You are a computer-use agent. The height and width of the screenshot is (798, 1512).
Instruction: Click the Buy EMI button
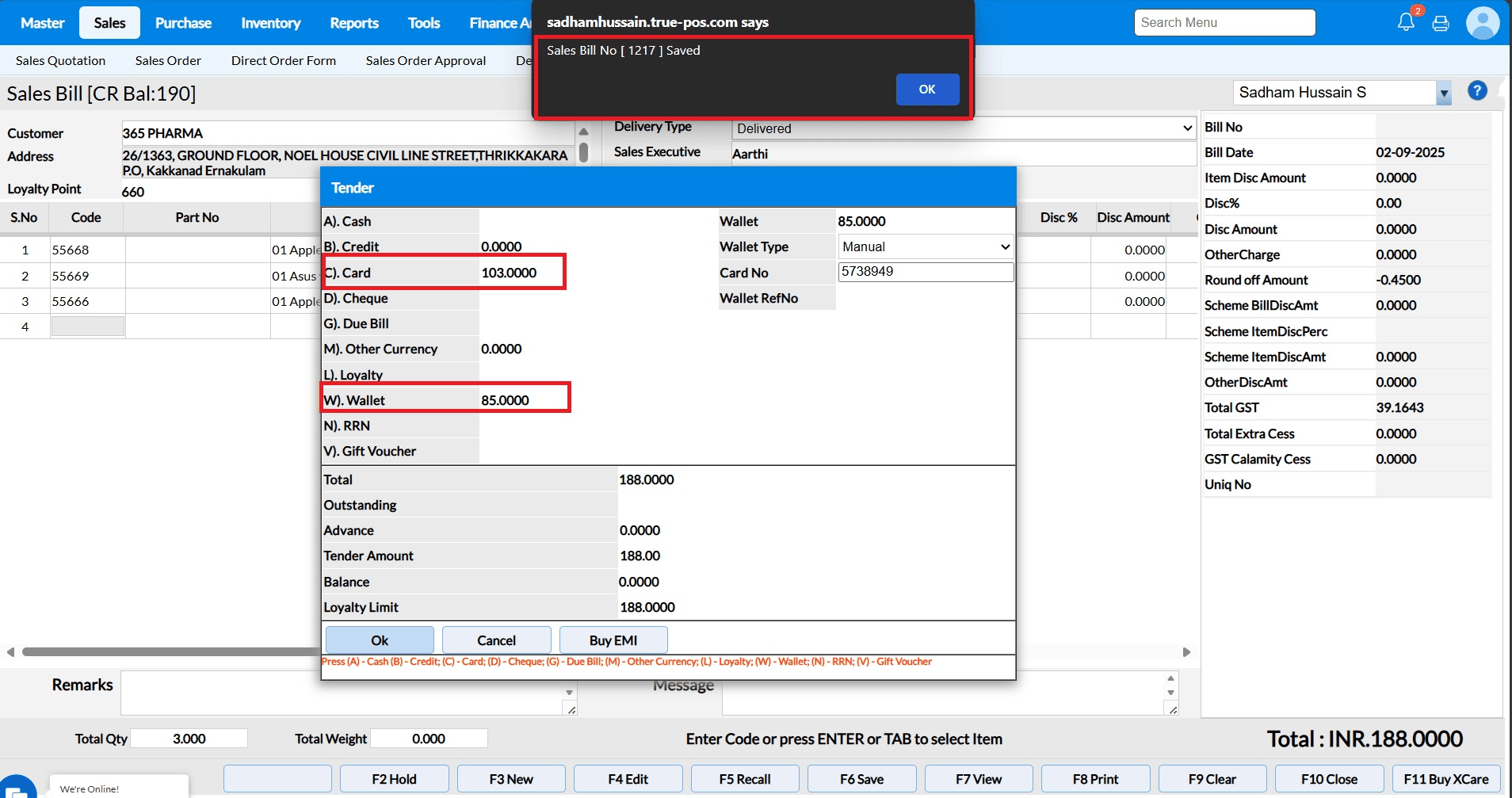click(613, 640)
